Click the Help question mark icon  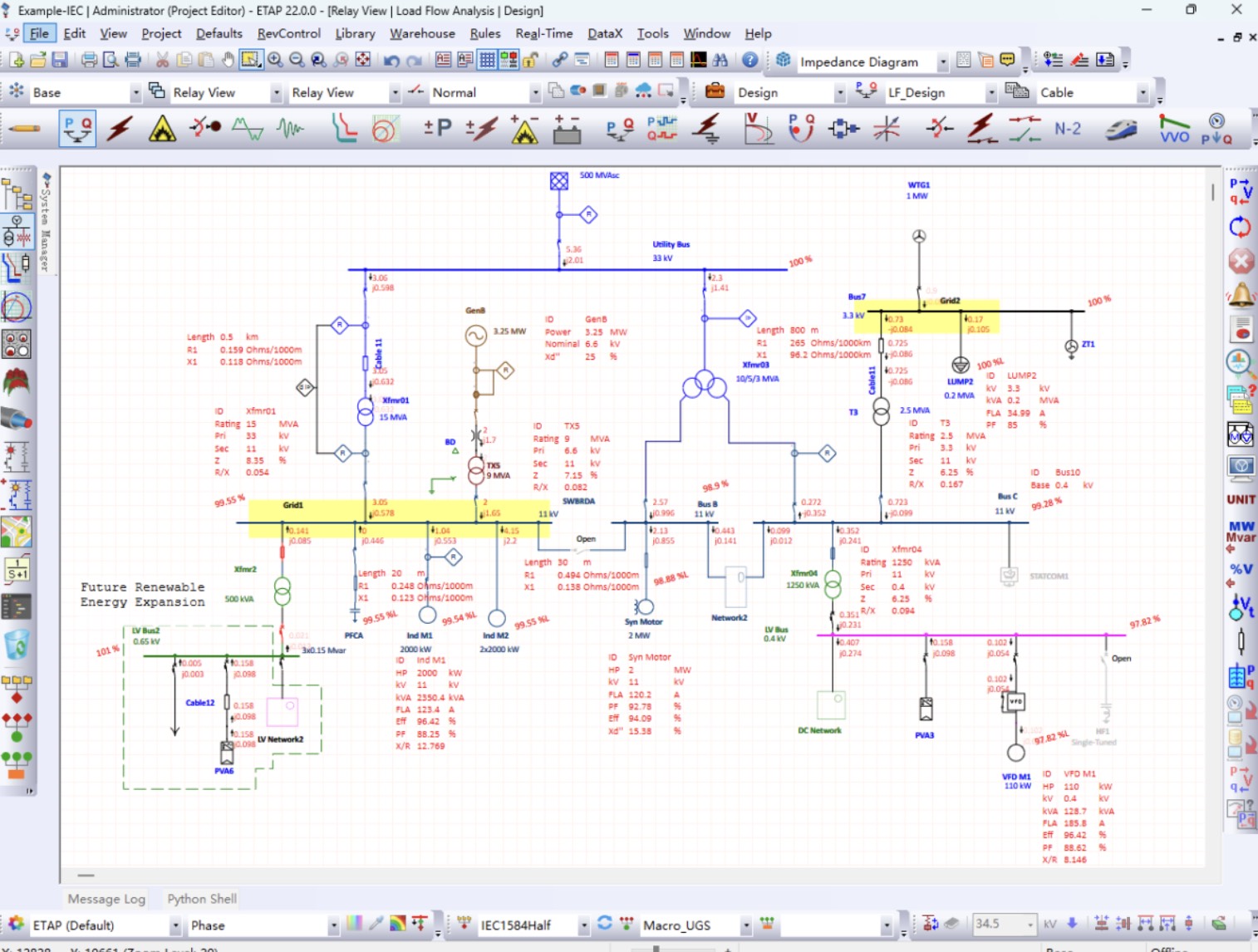click(749, 60)
